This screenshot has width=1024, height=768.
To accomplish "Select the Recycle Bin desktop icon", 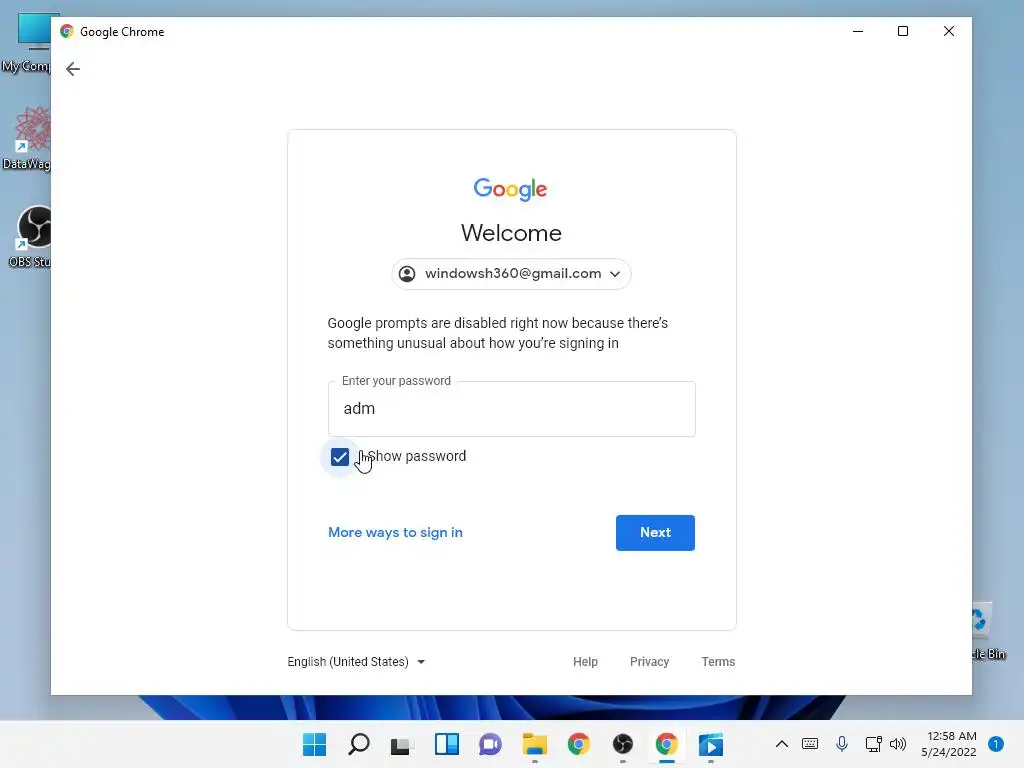I will pos(988,631).
